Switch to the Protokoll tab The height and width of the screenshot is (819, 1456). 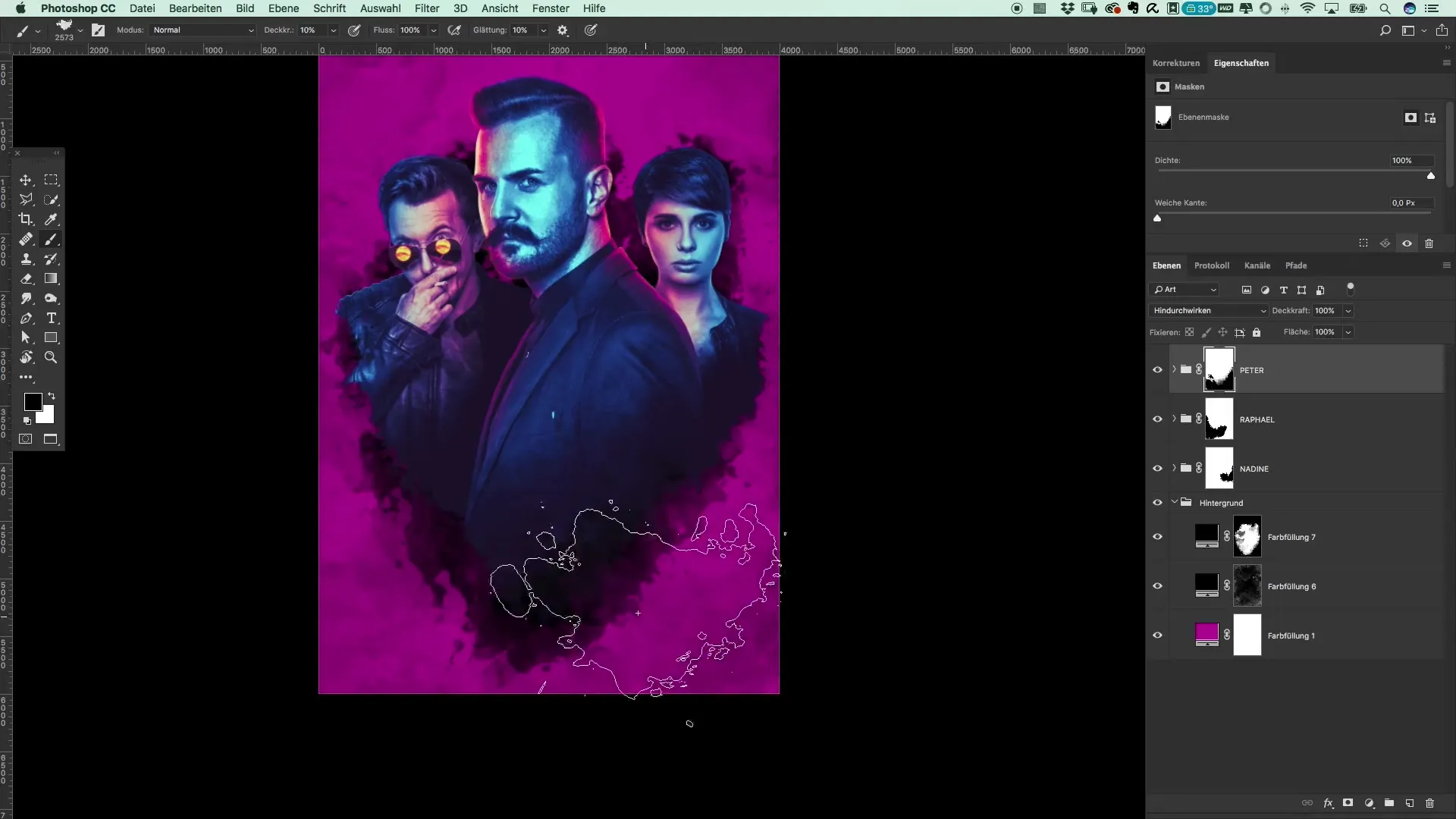1212,265
